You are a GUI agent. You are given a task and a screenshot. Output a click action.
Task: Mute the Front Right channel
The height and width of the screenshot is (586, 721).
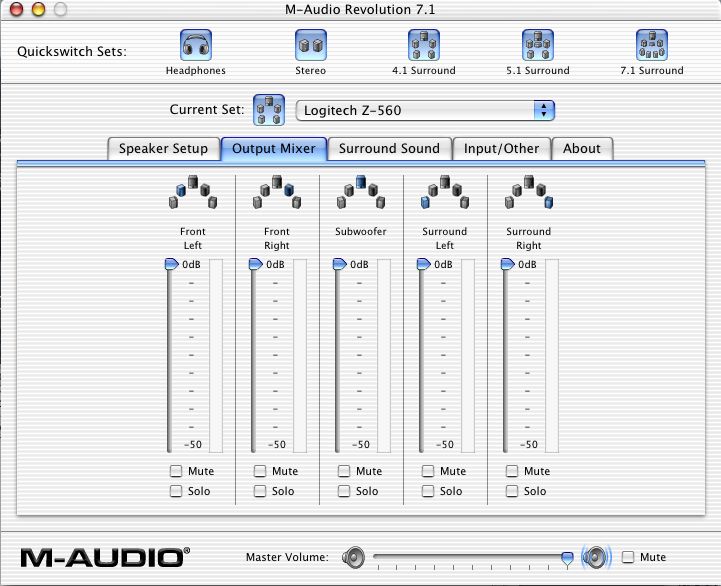pos(260,471)
